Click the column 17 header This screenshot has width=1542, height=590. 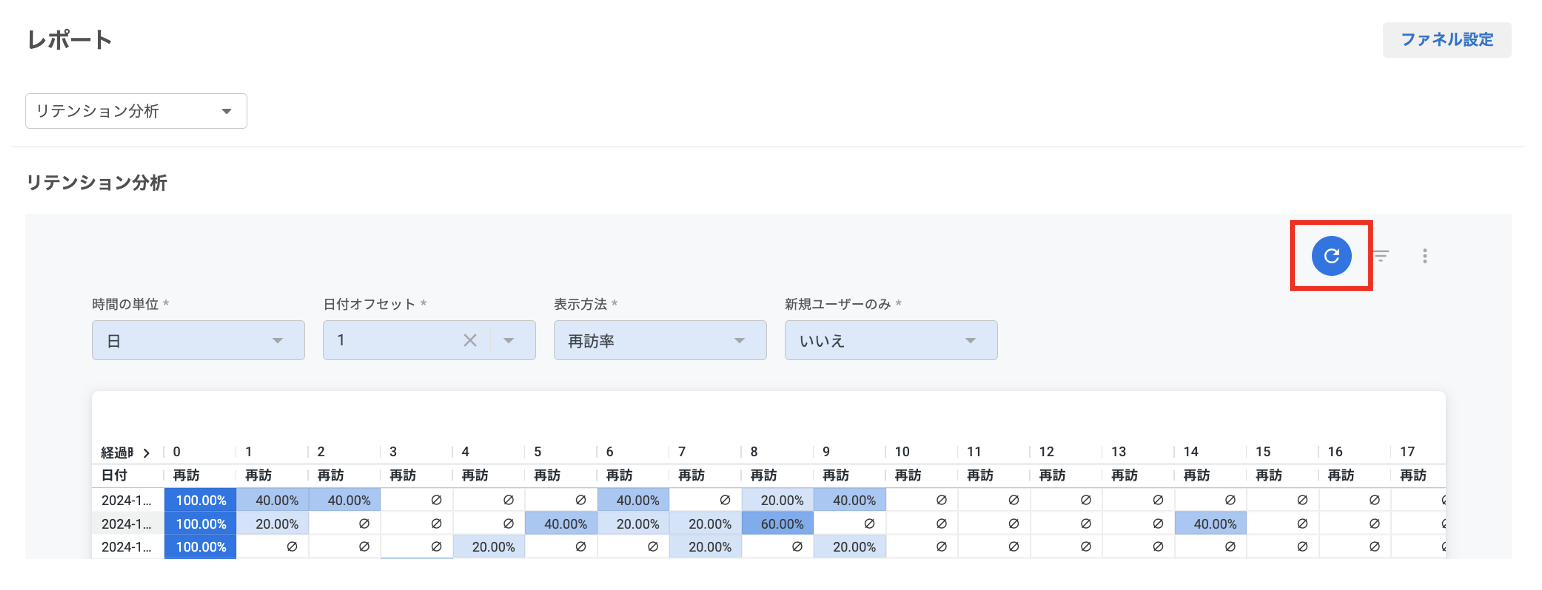click(x=1407, y=452)
